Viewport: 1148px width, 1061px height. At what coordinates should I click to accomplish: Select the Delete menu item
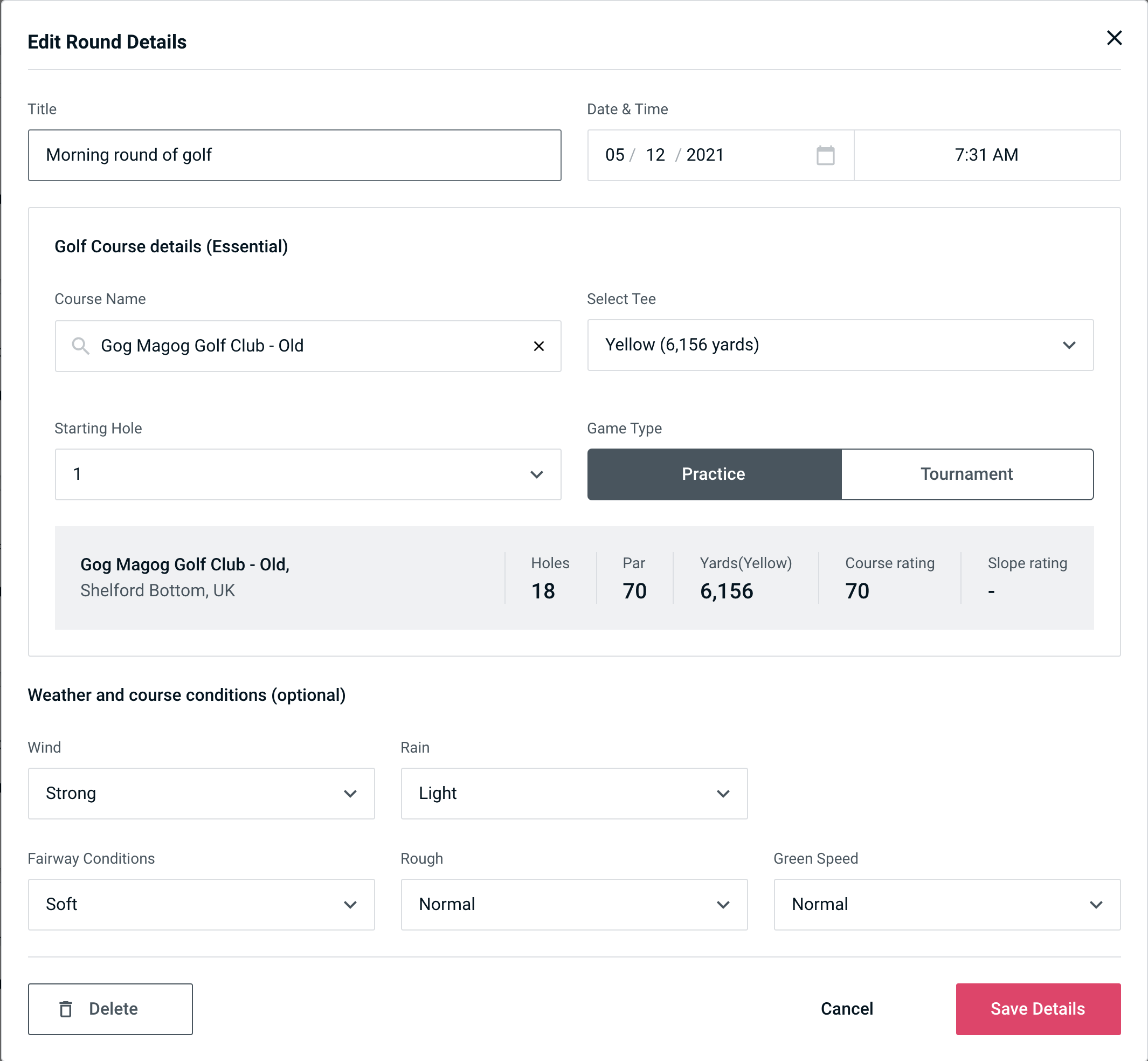click(111, 1008)
